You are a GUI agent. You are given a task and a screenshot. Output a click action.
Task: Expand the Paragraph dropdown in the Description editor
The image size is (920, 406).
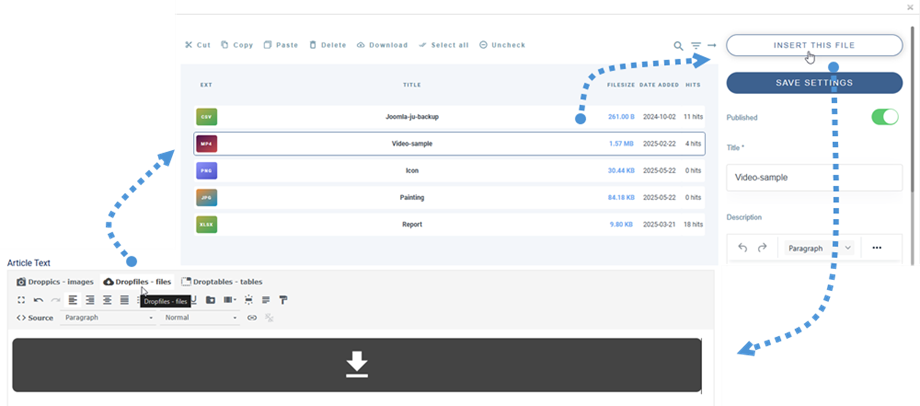(x=848, y=247)
